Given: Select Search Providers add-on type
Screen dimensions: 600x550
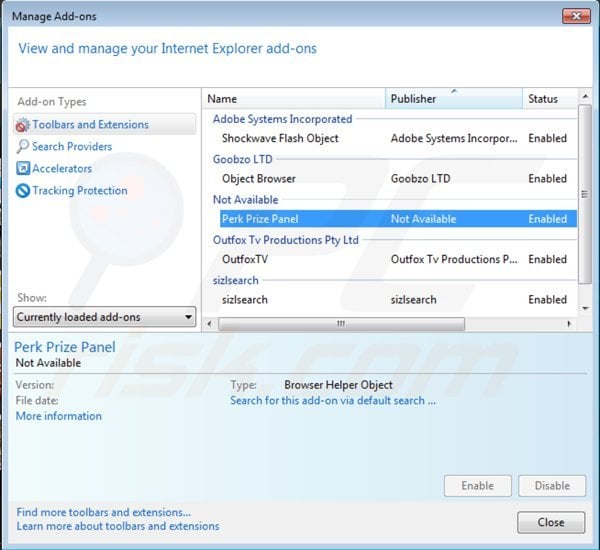Looking at the screenshot, I should click(x=72, y=146).
